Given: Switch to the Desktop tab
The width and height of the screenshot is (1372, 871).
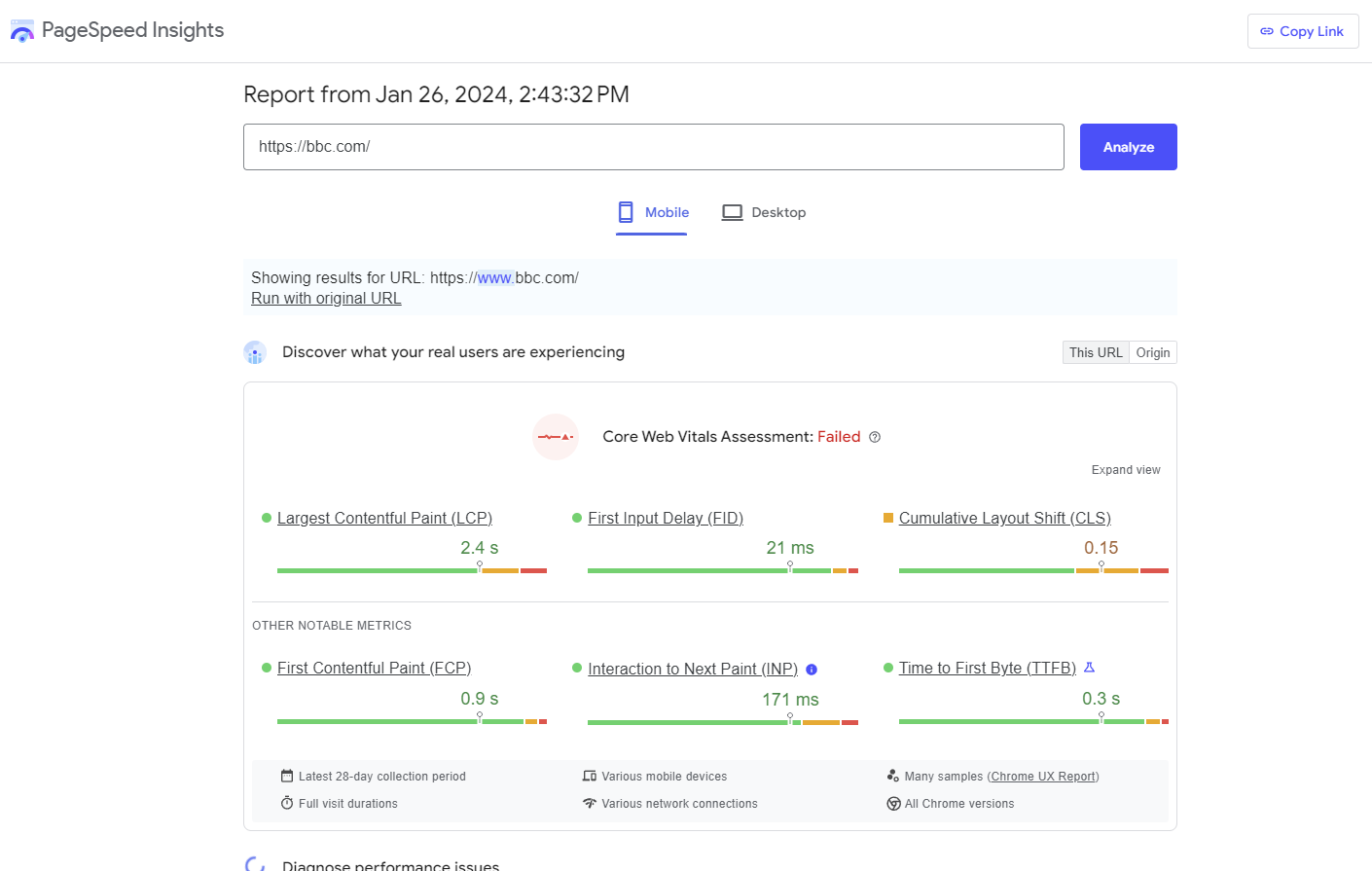Looking at the screenshot, I should pyautogui.click(x=764, y=212).
